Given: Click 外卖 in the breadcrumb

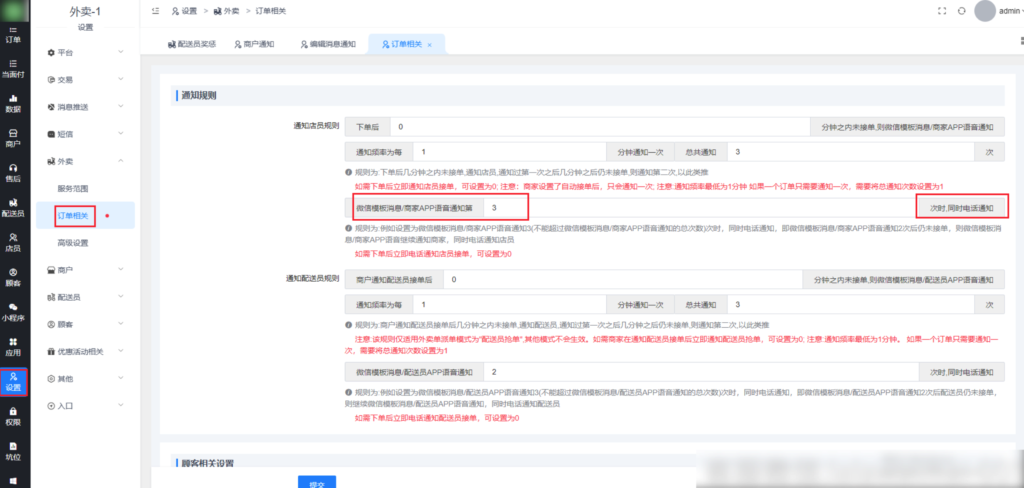Looking at the screenshot, I should pyautogui.click(x=226, y=11).
